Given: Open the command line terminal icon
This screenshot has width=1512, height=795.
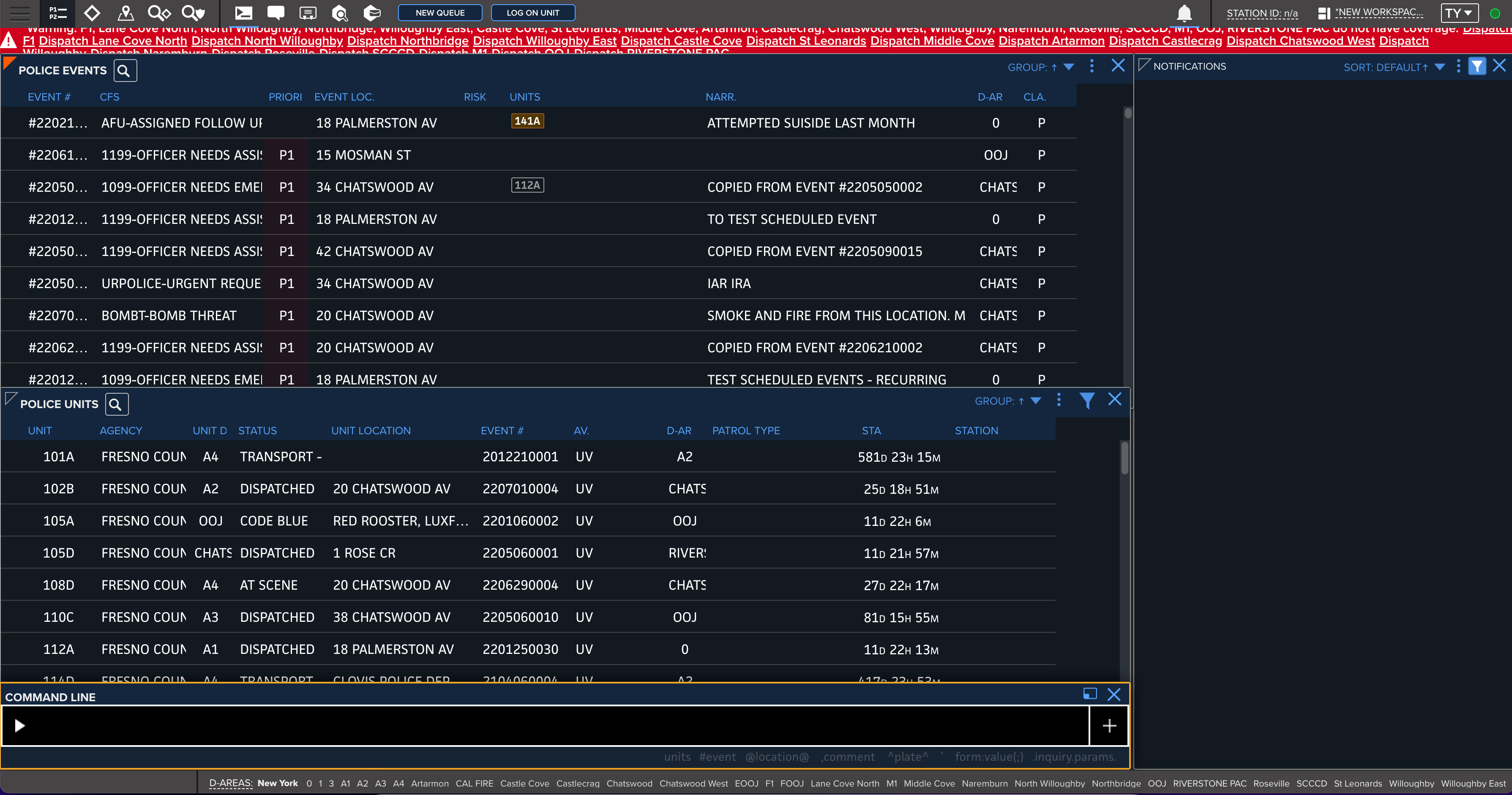Looking at the screenshot, I should pyautogui.click(x=243, y=12).
